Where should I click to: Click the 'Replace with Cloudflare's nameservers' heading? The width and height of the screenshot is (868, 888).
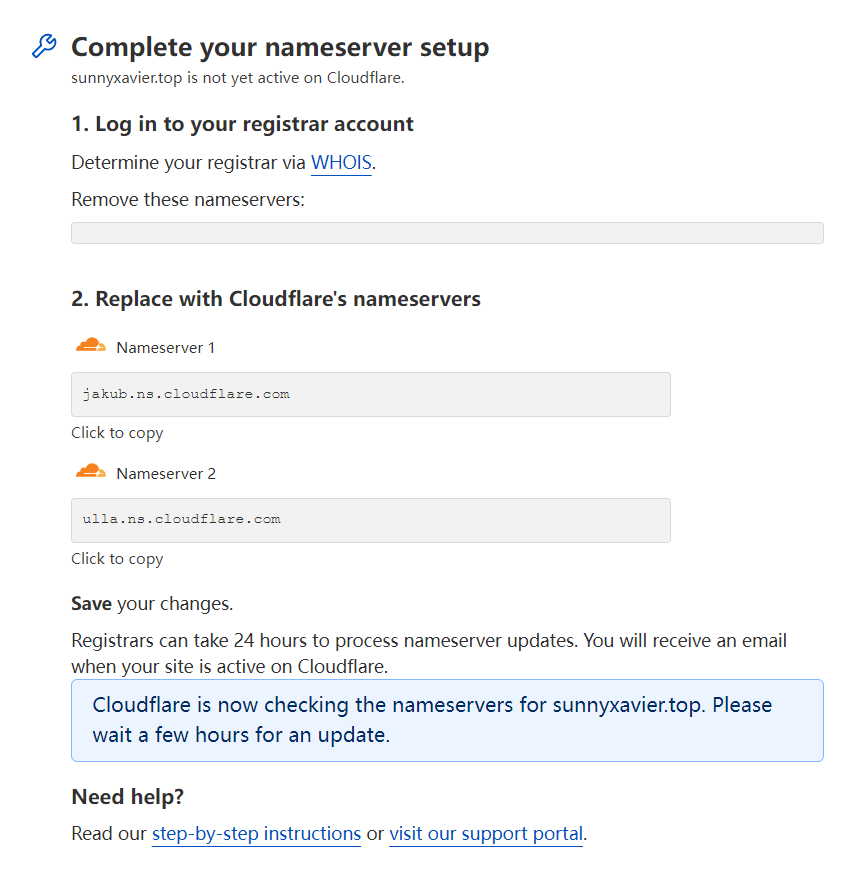pos(276,299)
